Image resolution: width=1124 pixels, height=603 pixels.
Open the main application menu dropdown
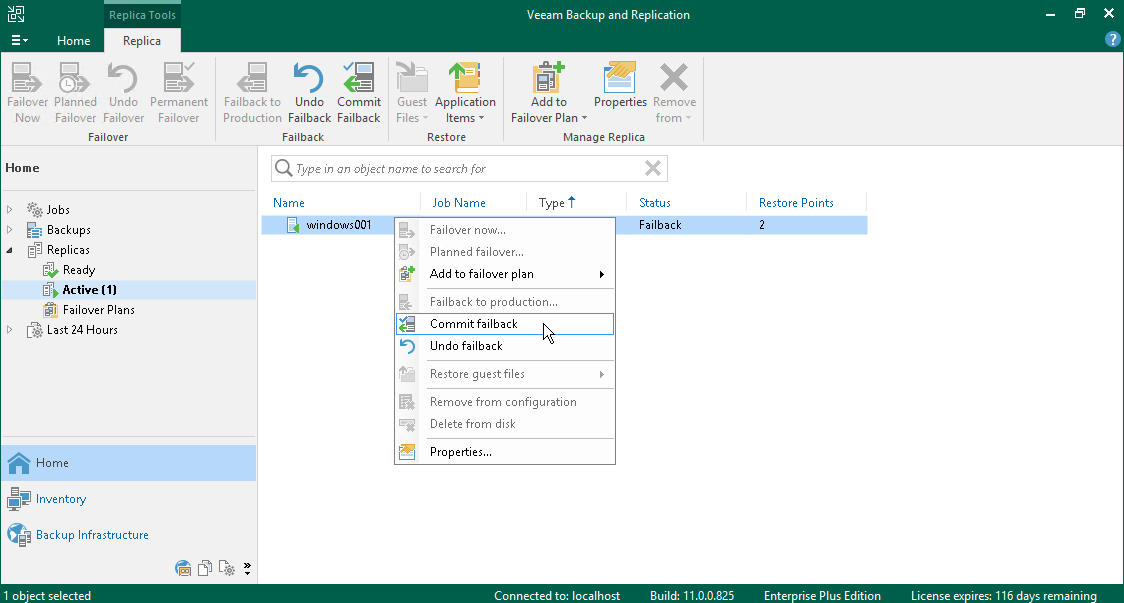19,41
